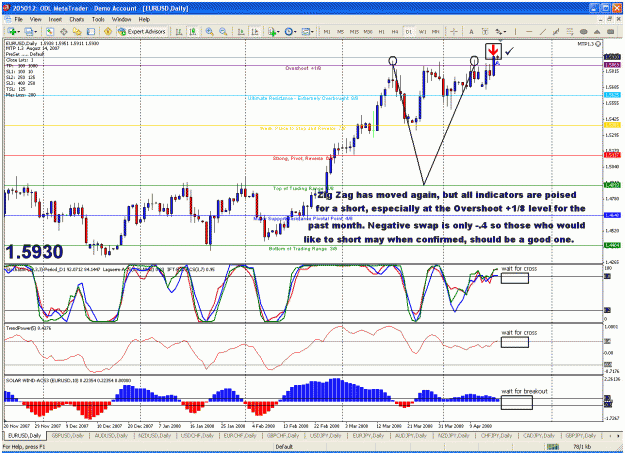Open the Templates icon
The width and height of the screenshot is (625, 453).
point(305,32)
